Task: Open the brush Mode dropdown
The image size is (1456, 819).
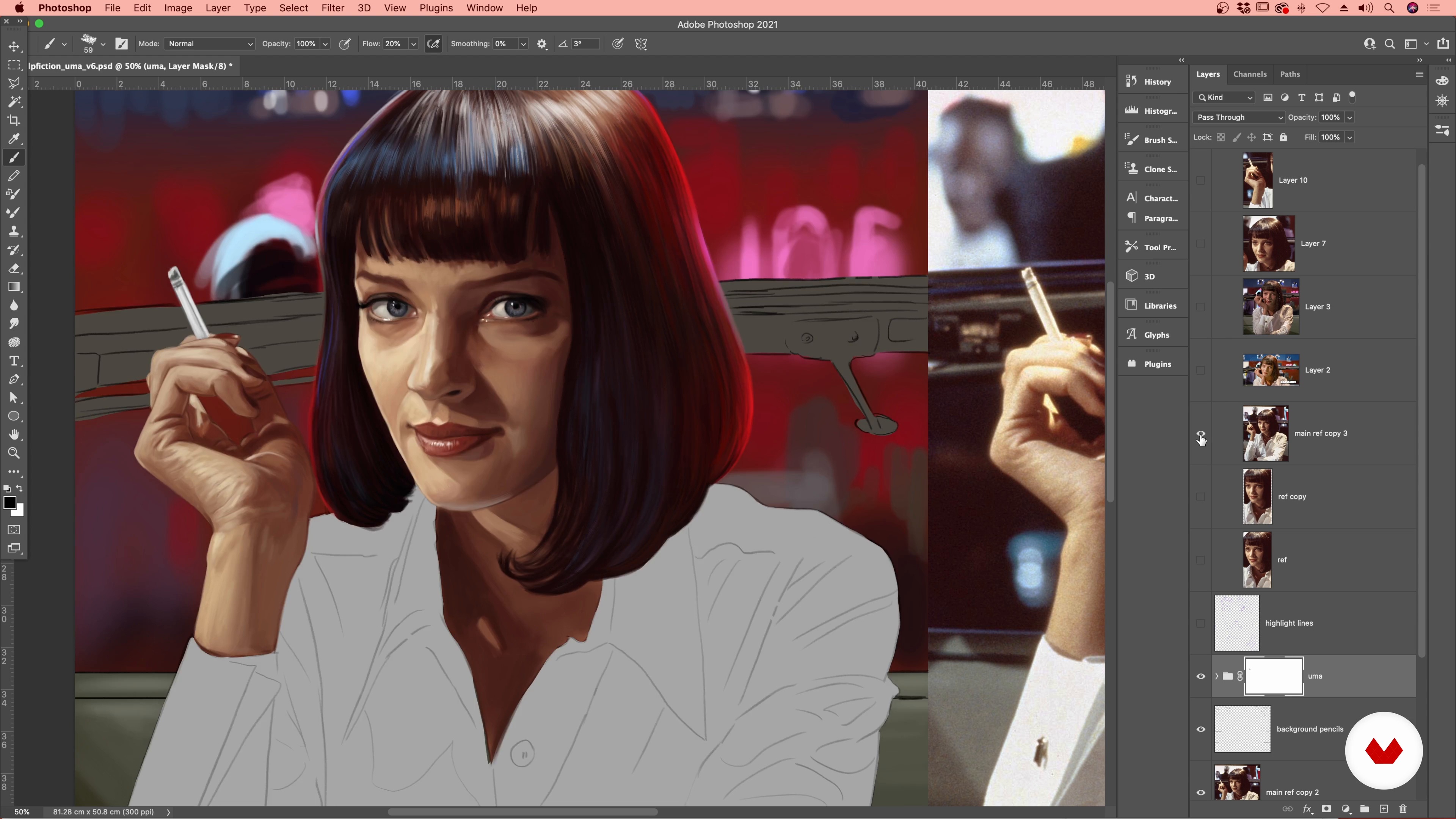Action: pos(210,44)
